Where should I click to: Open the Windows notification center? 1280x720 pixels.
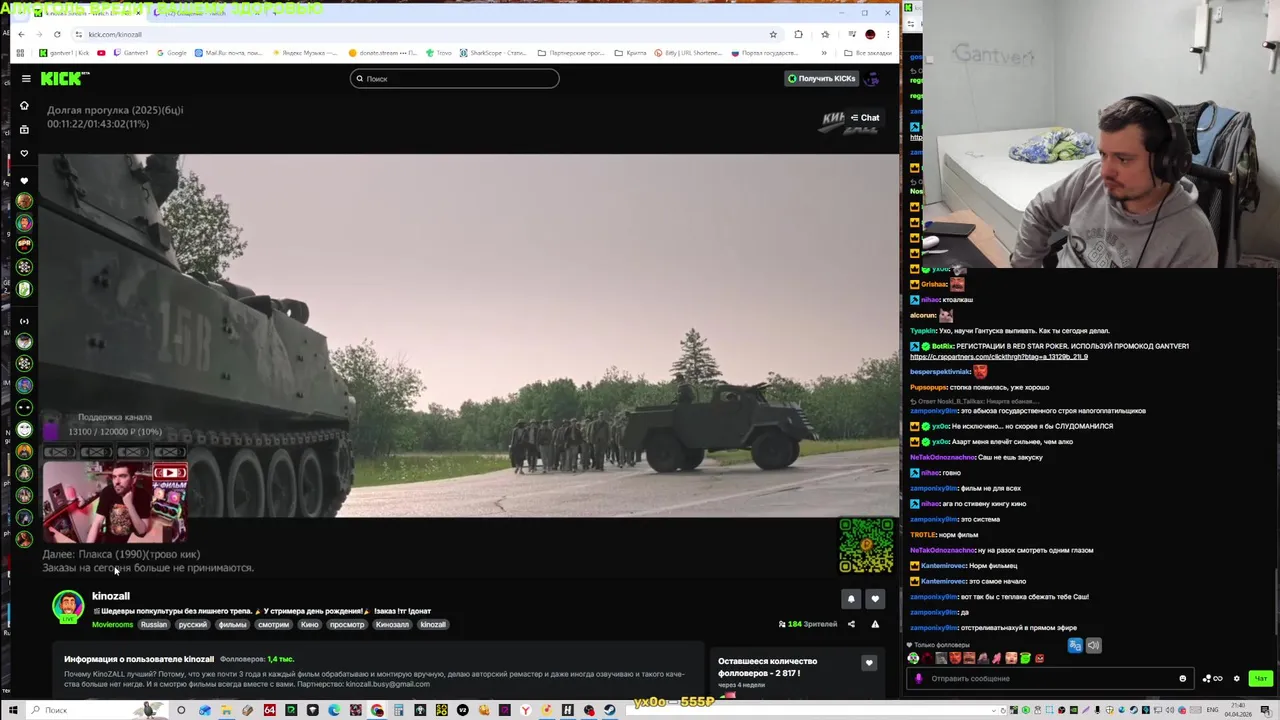point(1266,710)
